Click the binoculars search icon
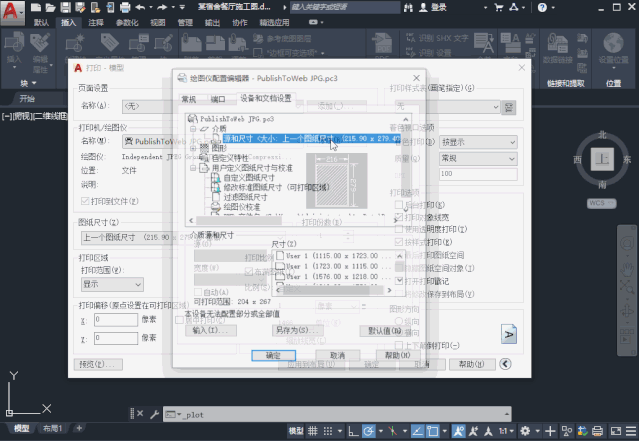This screenshot has width=639, height=441. 408,7
